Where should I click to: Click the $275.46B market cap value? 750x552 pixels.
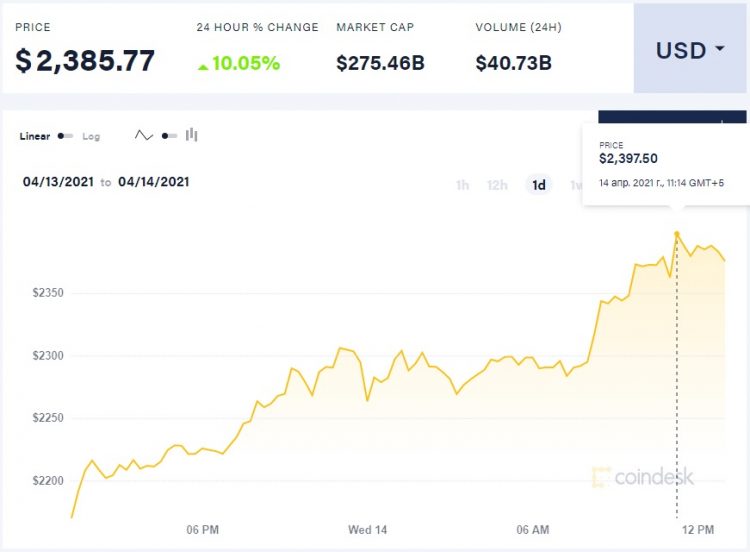[x=380, y=63]
